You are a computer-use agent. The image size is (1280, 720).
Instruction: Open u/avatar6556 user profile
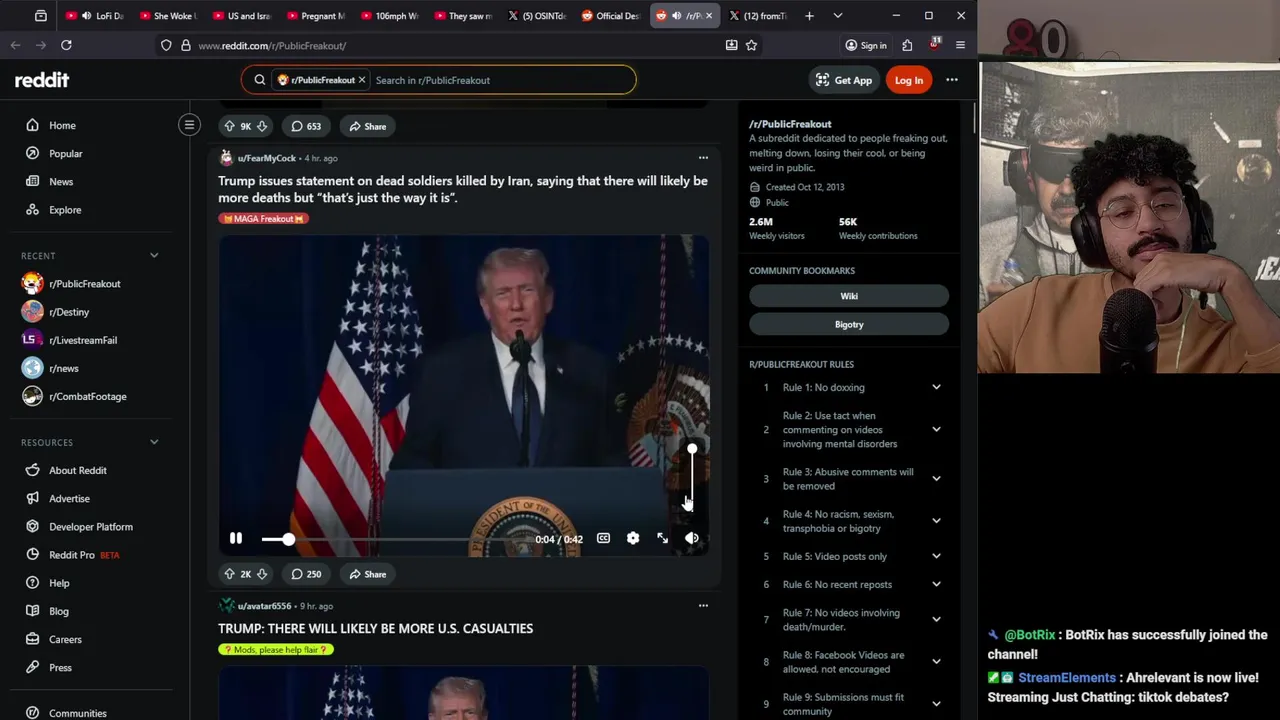point(264,606)
